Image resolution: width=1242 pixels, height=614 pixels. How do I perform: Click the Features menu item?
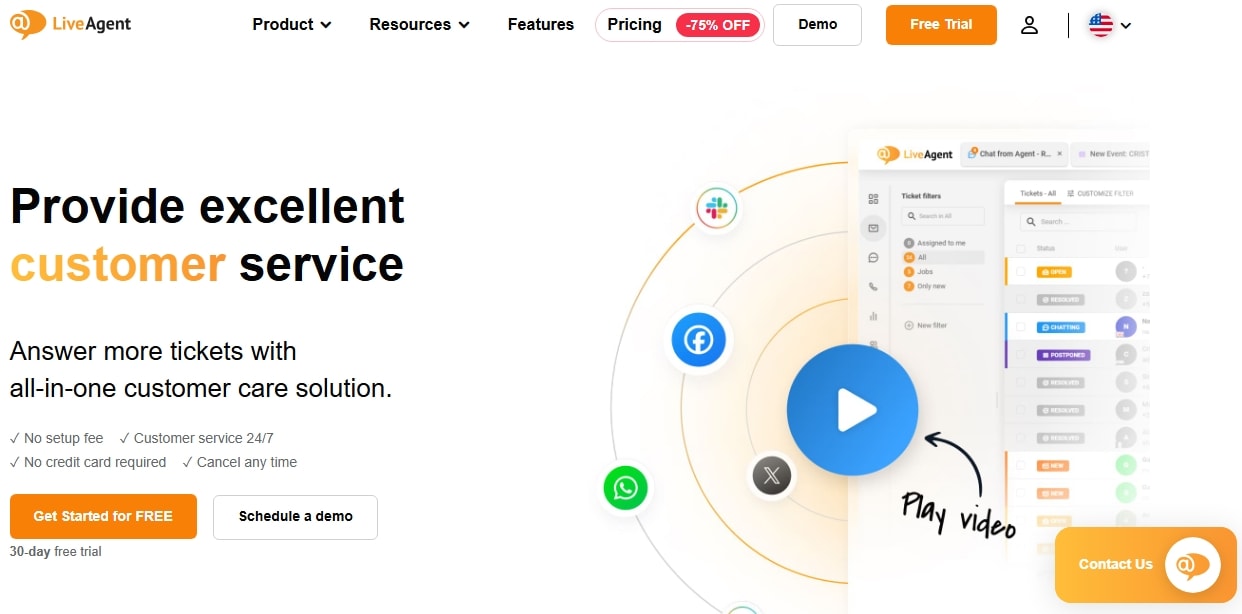540,24
